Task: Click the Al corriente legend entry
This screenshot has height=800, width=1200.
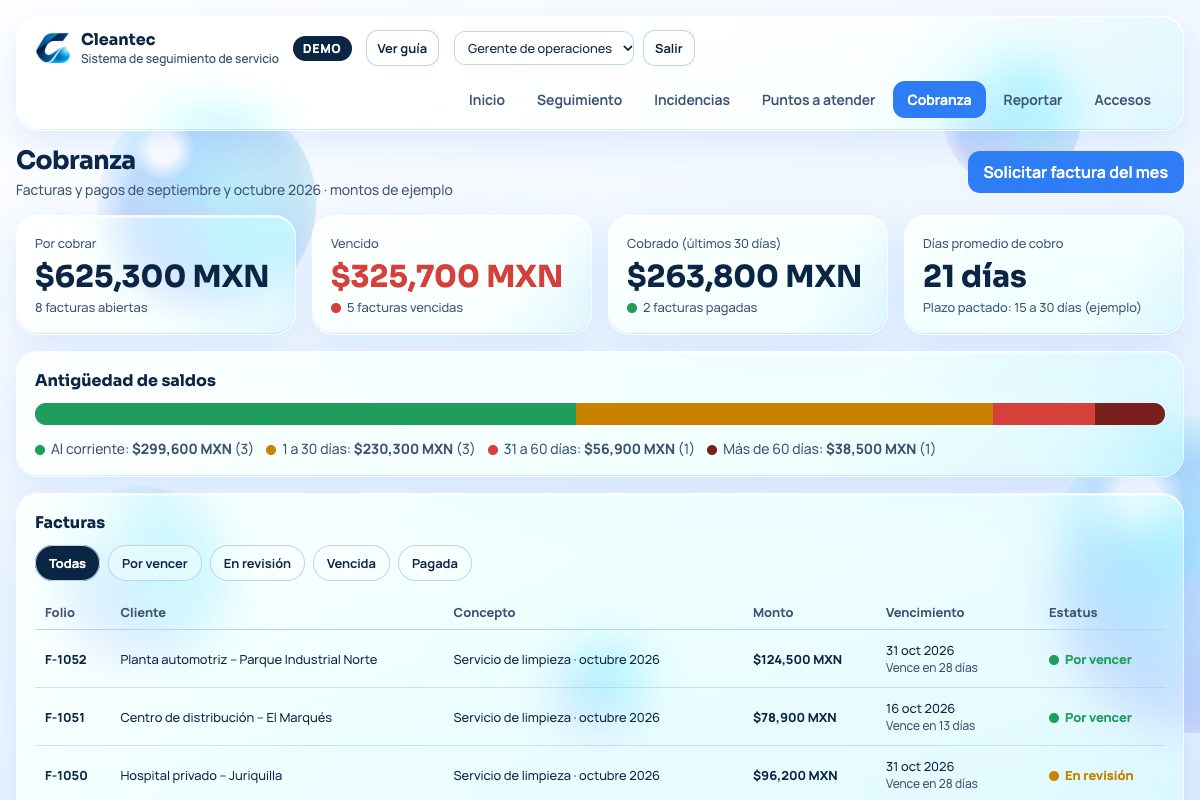Action: point(144,449)
